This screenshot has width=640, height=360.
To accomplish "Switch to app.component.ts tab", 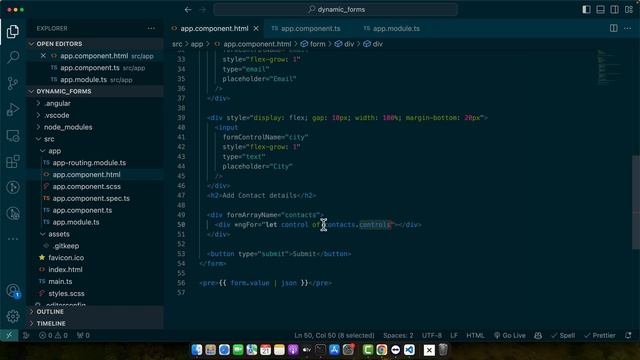I will [x=310, y=28].
